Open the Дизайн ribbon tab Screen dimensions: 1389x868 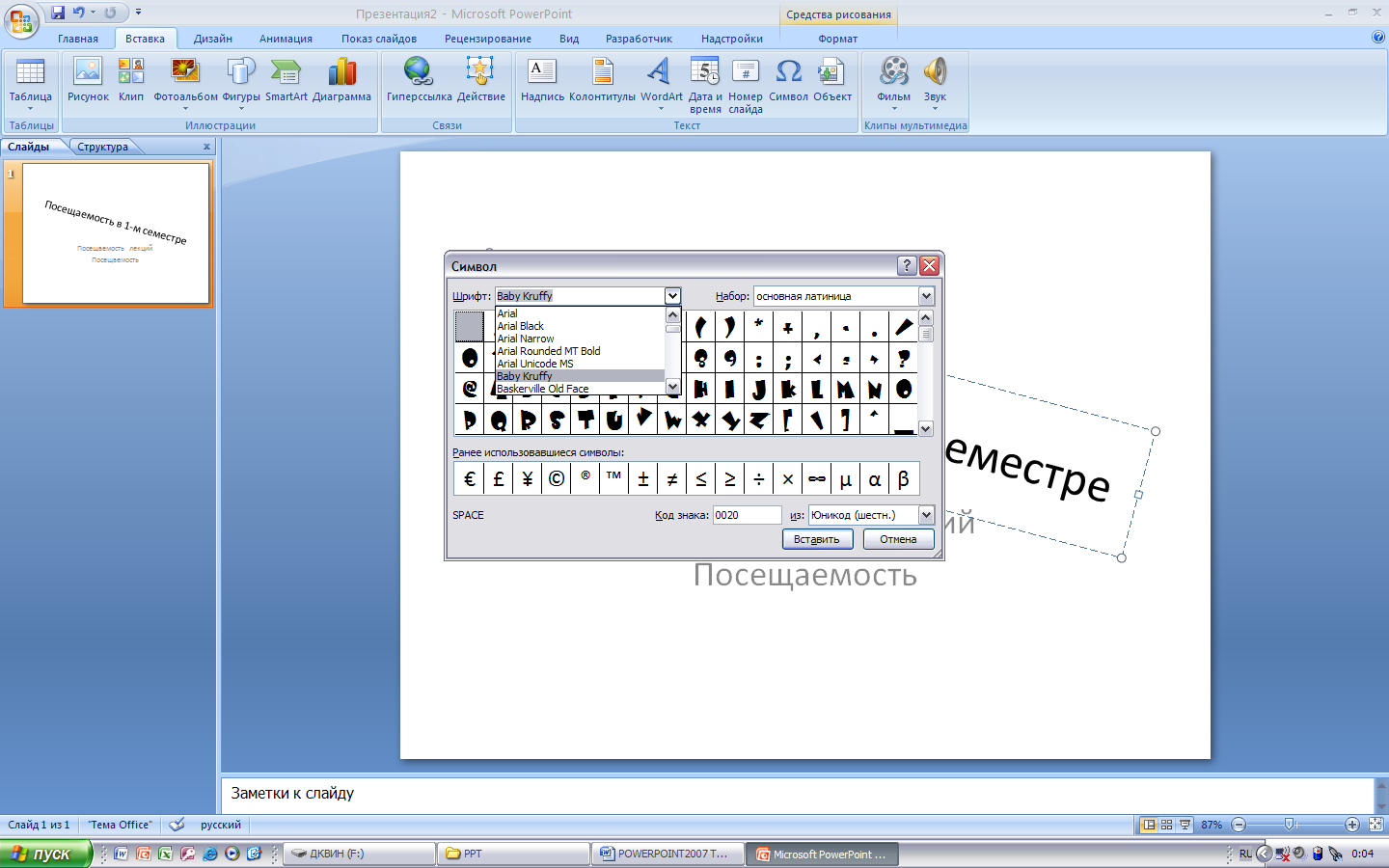click(x=213, y=39)
